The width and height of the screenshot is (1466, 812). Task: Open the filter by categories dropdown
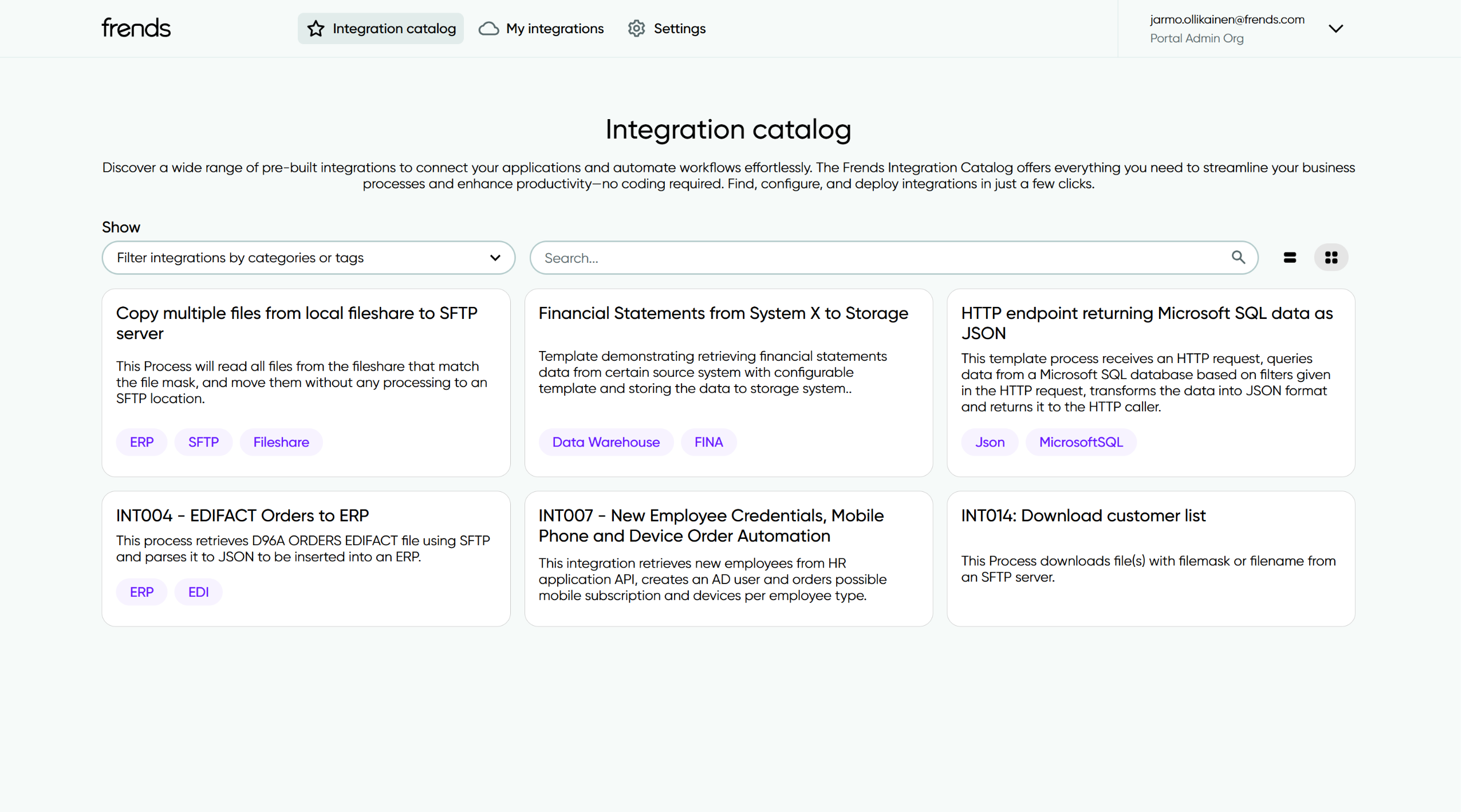click(x=309, y=258)
